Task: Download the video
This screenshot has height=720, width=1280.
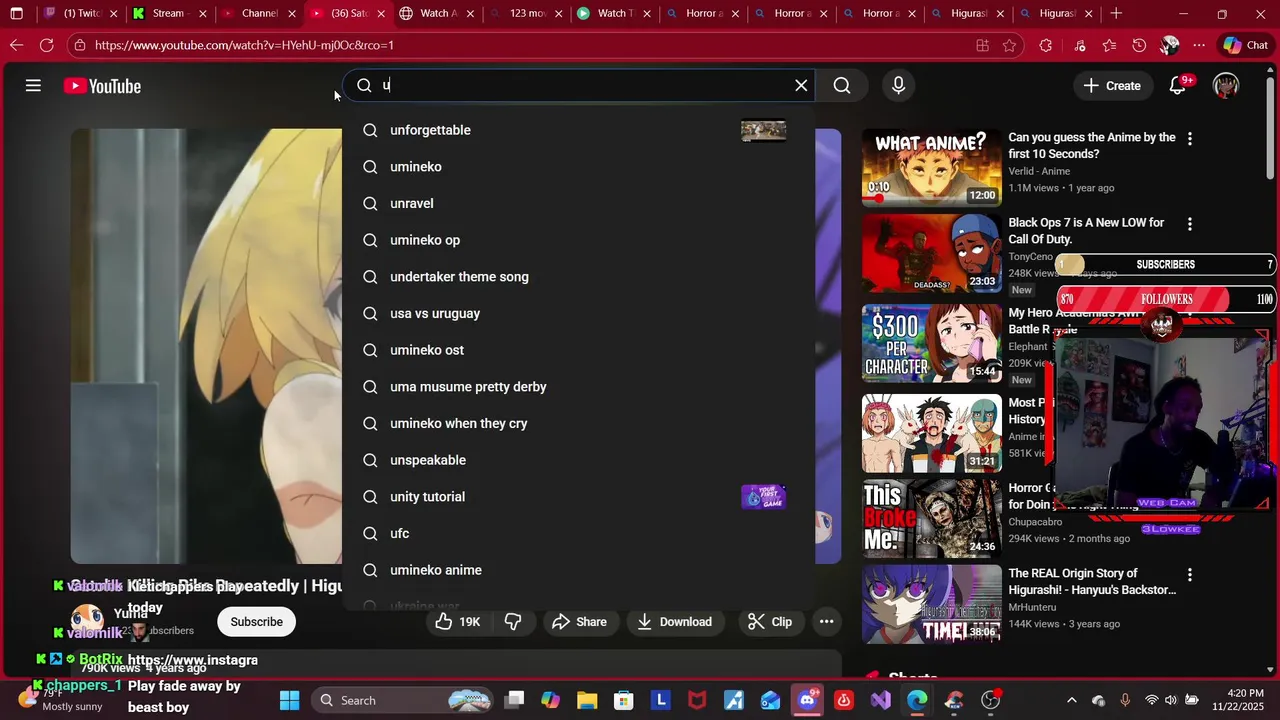Action: (x=674, y=622)
